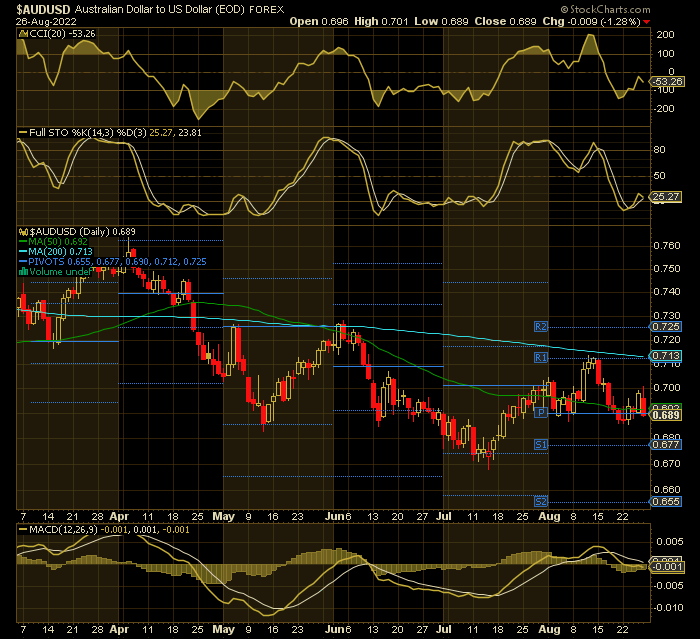
Task: Click the R2 pivot tag
Action: click(x=541, y=326)
